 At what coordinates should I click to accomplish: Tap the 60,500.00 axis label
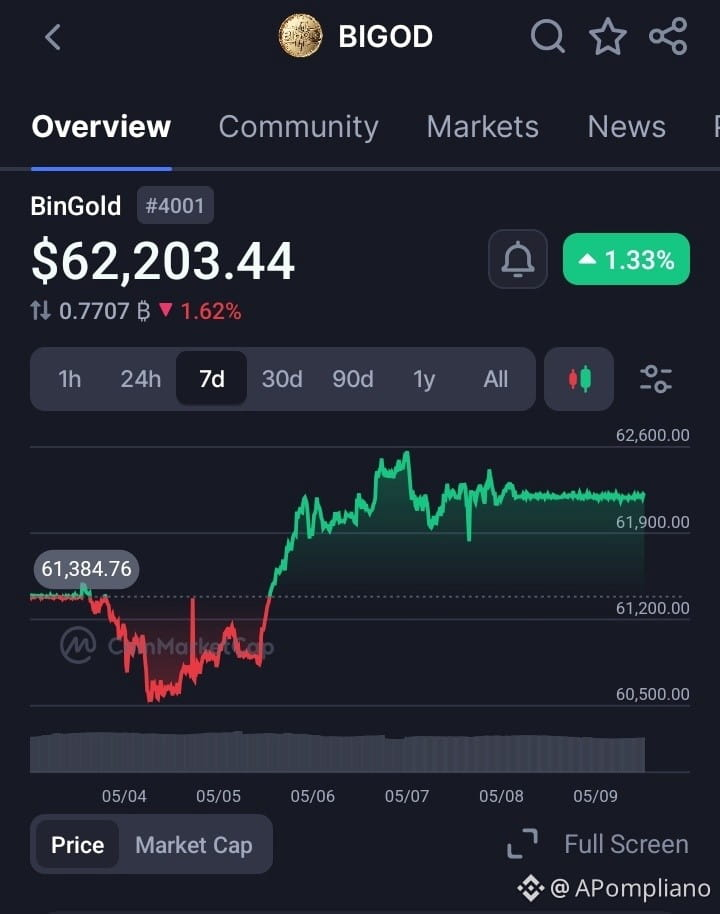pyautogui.click(x=652, y=694)
